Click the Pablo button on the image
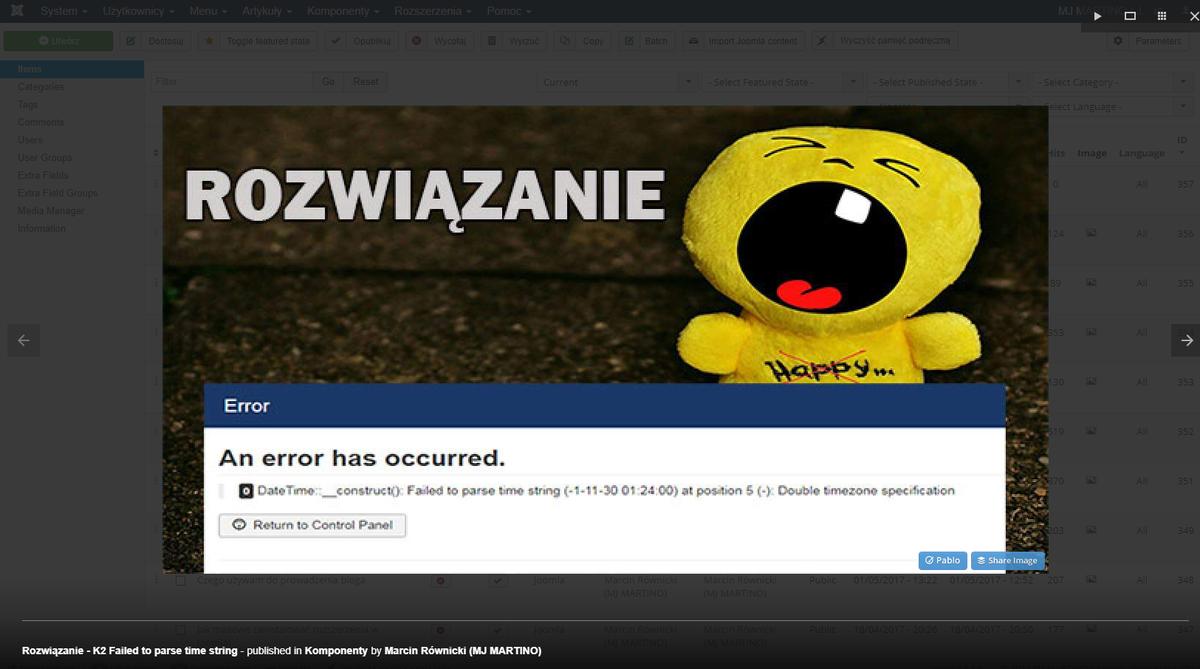The width and height of the screenshot is (1200, 669). coord(943,560)
